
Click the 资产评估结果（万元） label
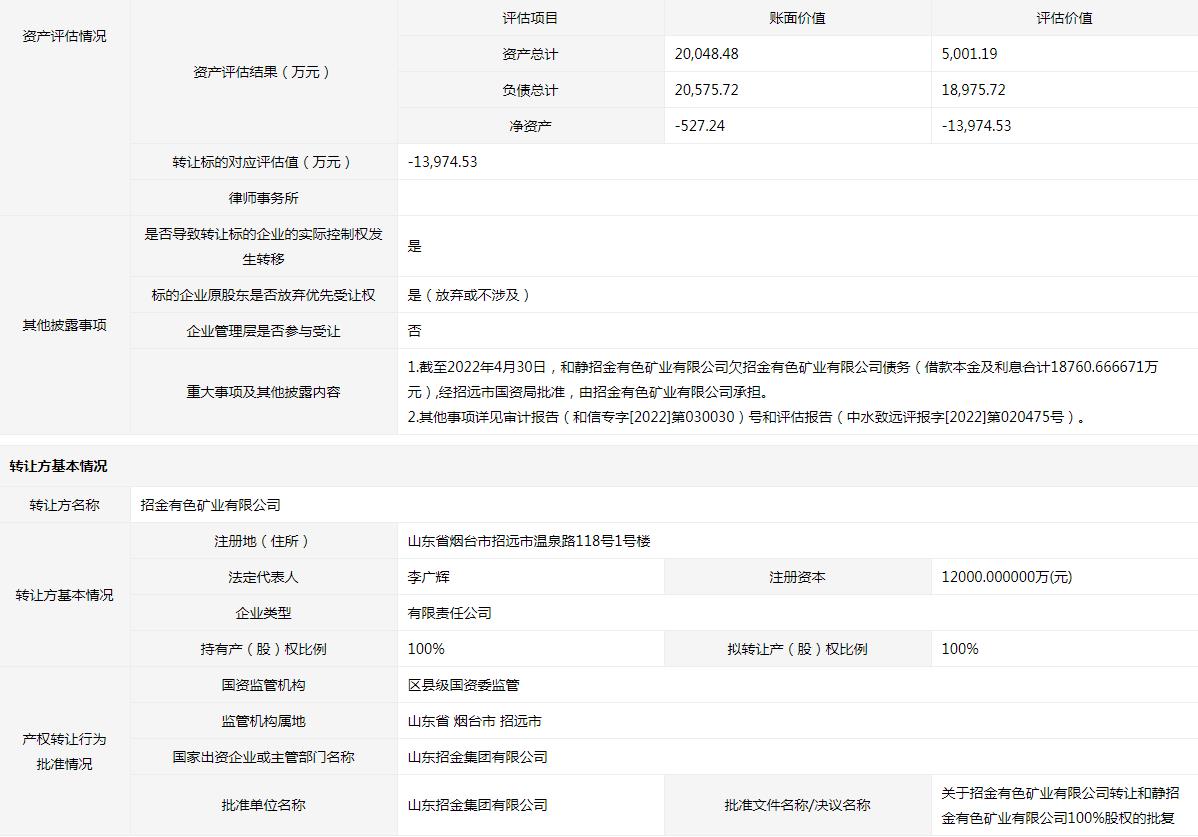(x=263, y=72)
